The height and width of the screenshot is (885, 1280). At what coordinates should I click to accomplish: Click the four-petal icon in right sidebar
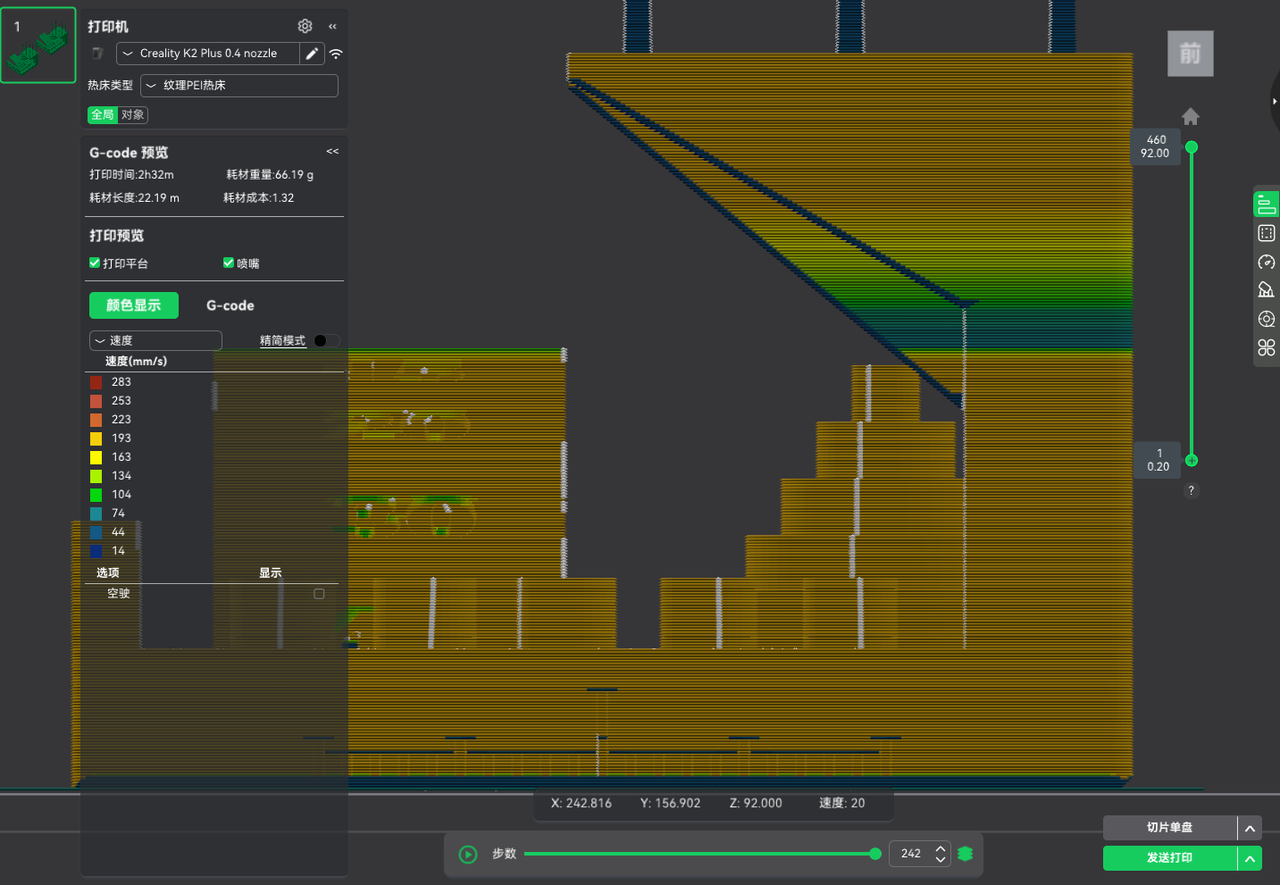(x=1266, y=348)
